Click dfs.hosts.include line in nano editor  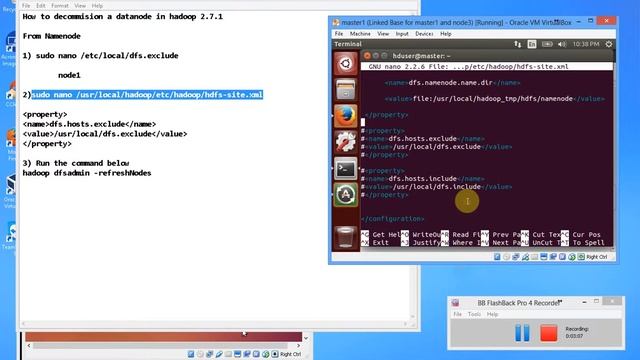click(422, 179)
